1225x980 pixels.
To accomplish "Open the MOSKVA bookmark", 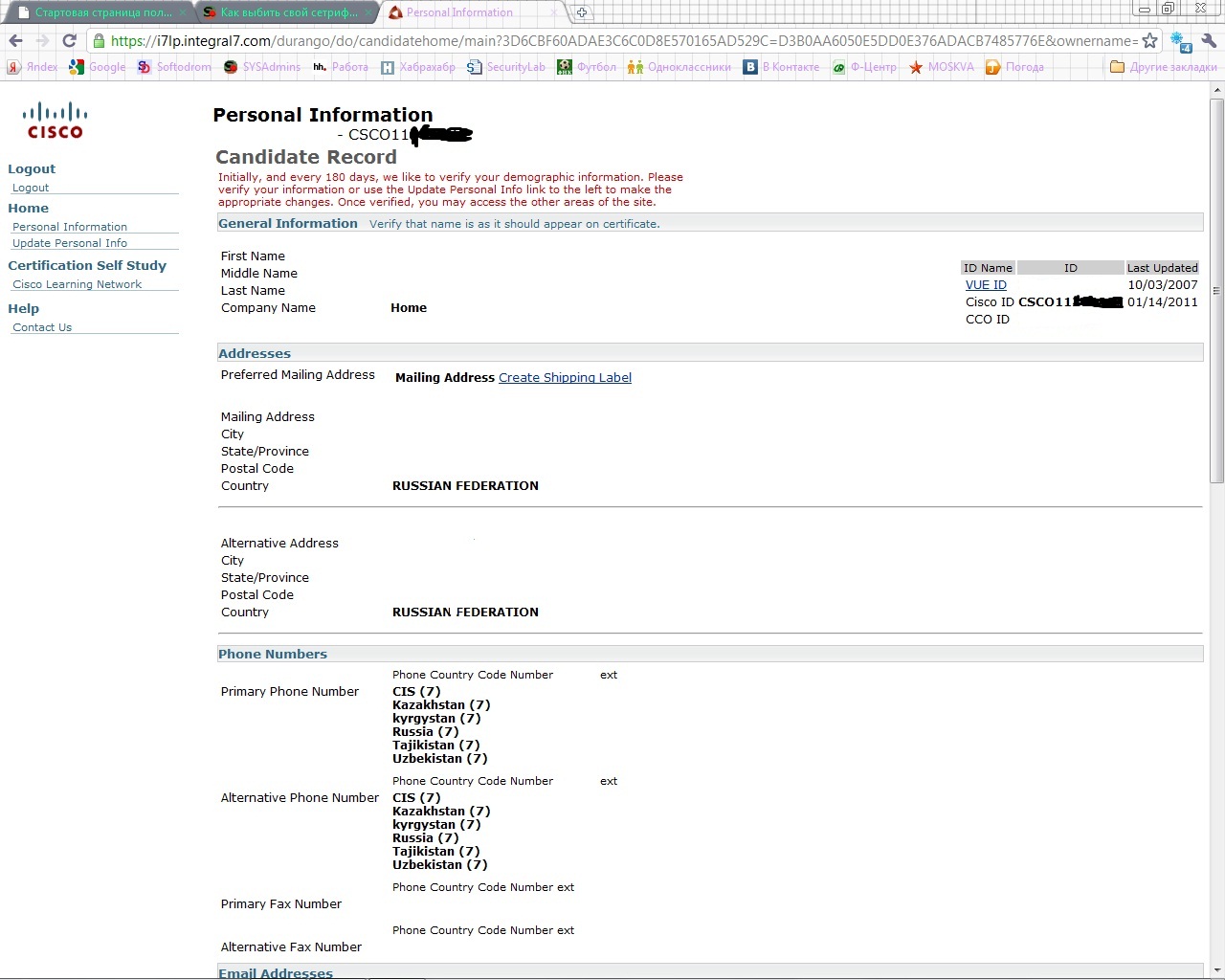I will [x=941, y=67].
